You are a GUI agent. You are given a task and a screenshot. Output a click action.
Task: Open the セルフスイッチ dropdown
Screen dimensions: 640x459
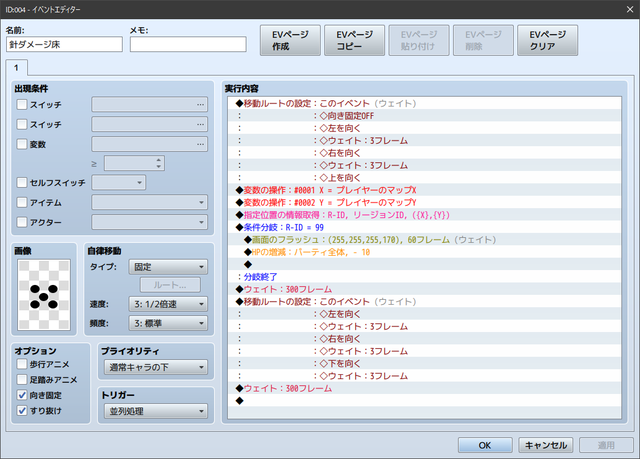118,182
